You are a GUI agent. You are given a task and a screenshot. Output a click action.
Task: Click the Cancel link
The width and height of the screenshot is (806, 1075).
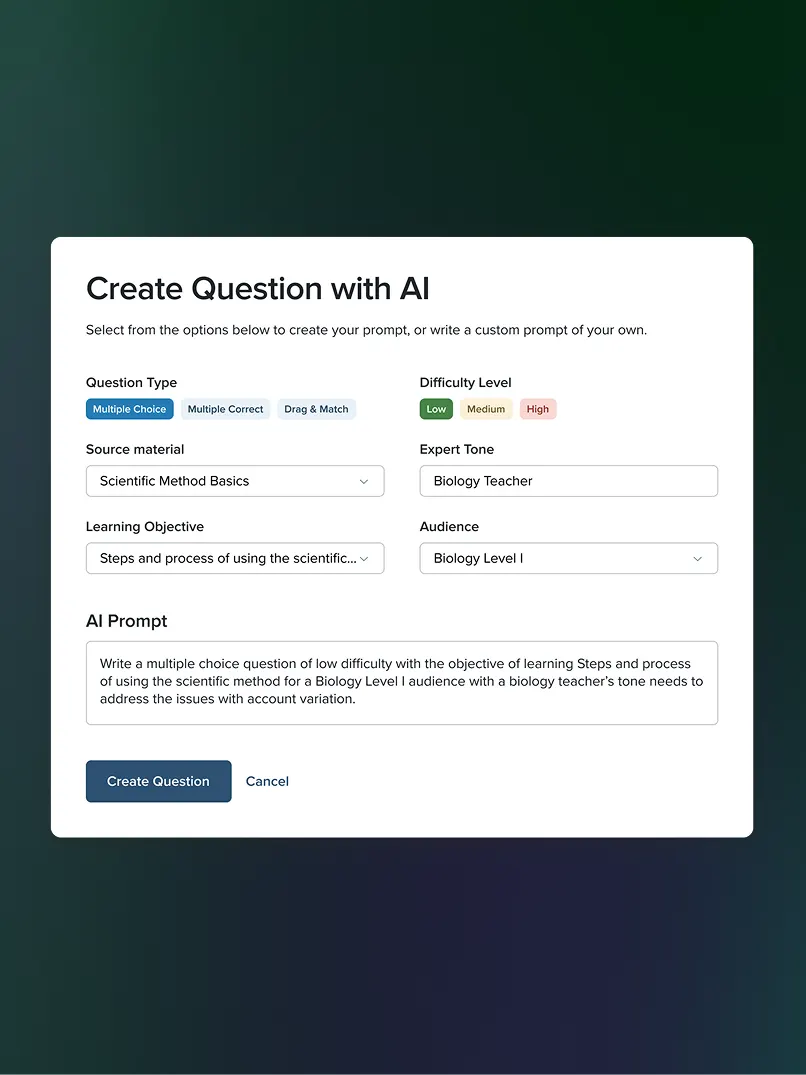267,782
